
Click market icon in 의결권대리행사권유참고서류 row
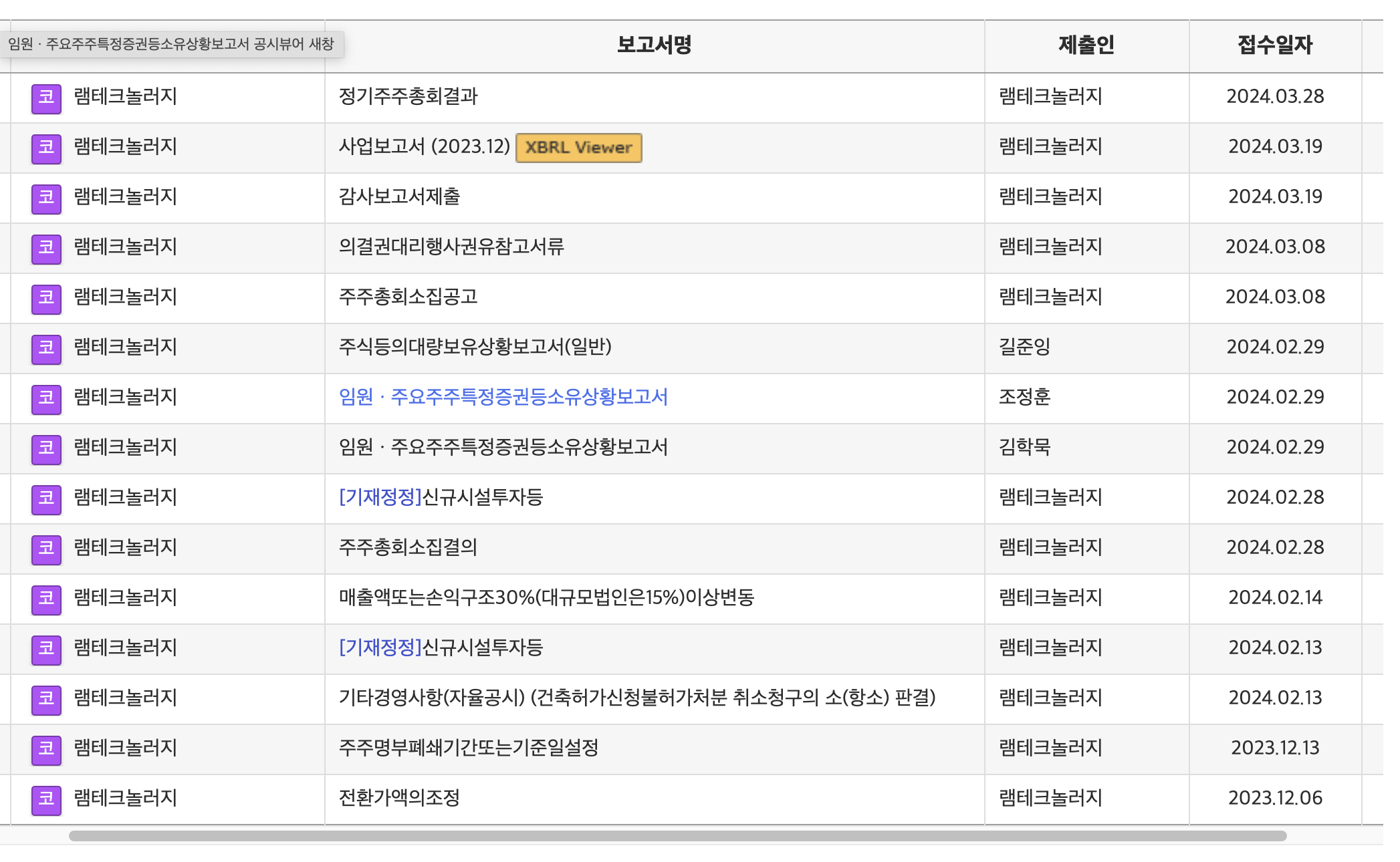(46, 249)
